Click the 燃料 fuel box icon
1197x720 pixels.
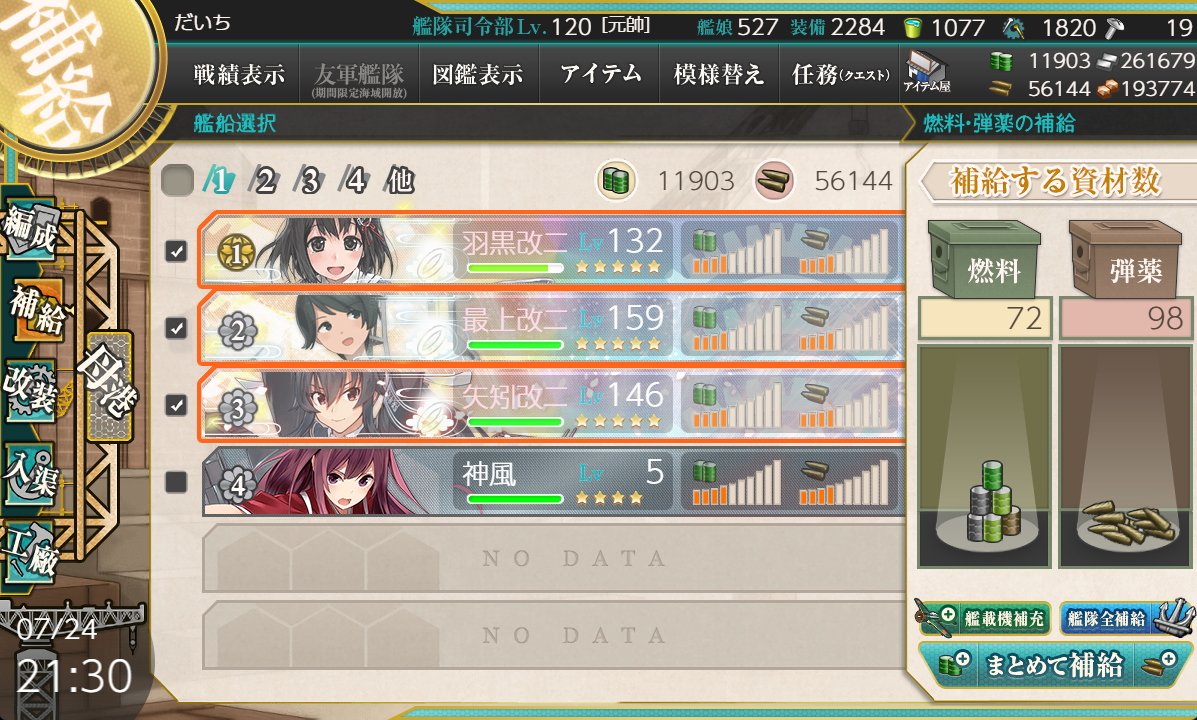click(x=985, y=260)
